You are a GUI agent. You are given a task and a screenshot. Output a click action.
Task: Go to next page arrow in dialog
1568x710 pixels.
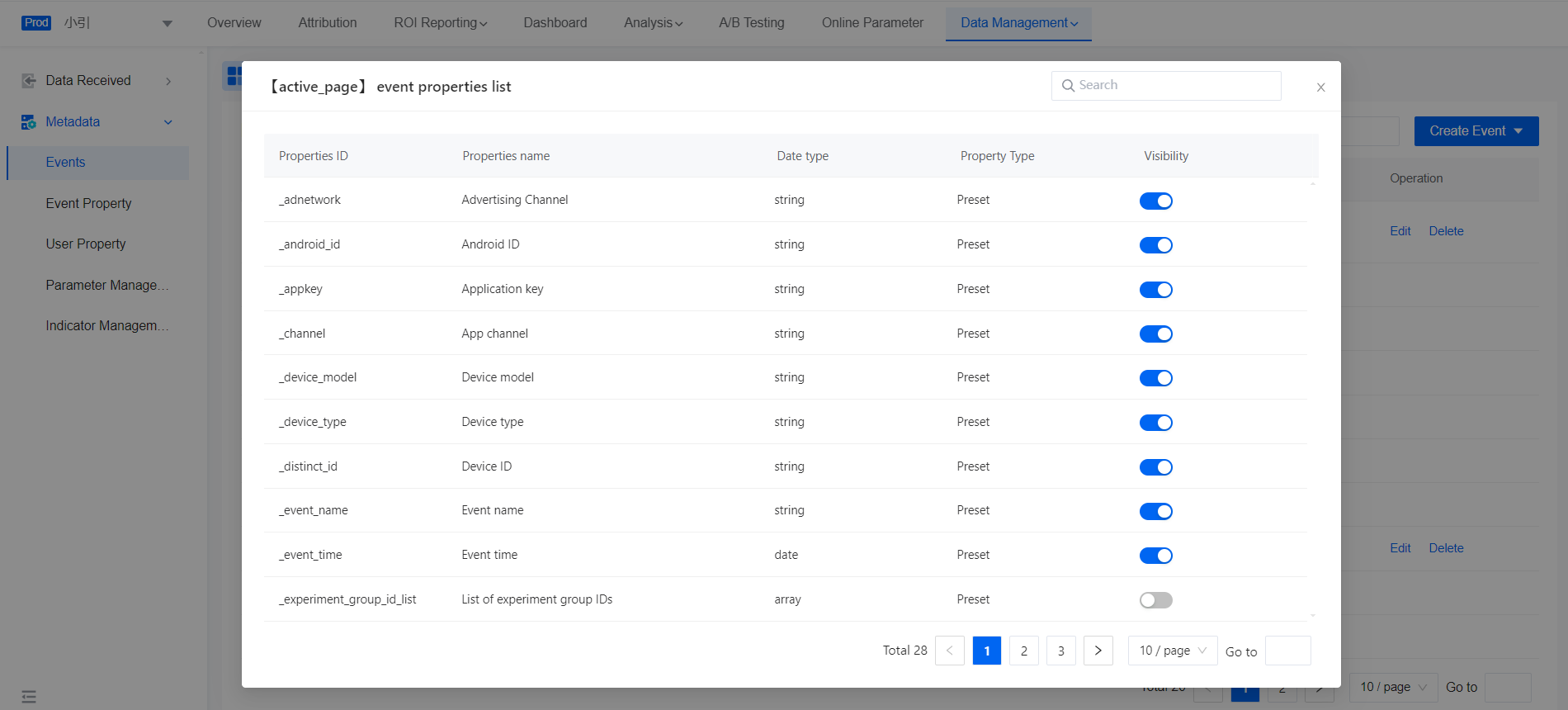[1098, 651]
